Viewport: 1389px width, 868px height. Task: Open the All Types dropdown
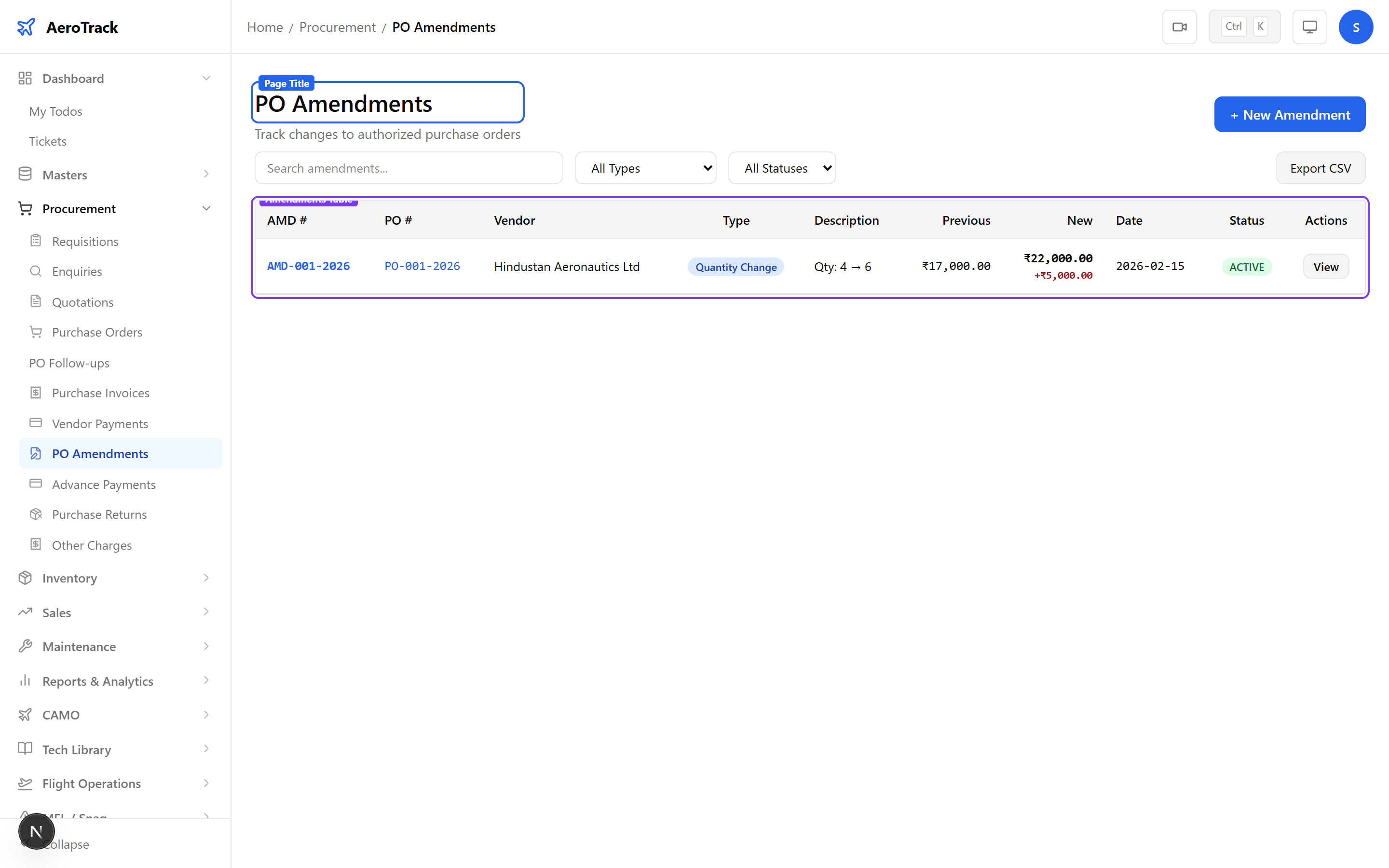[x=645, y=168]
